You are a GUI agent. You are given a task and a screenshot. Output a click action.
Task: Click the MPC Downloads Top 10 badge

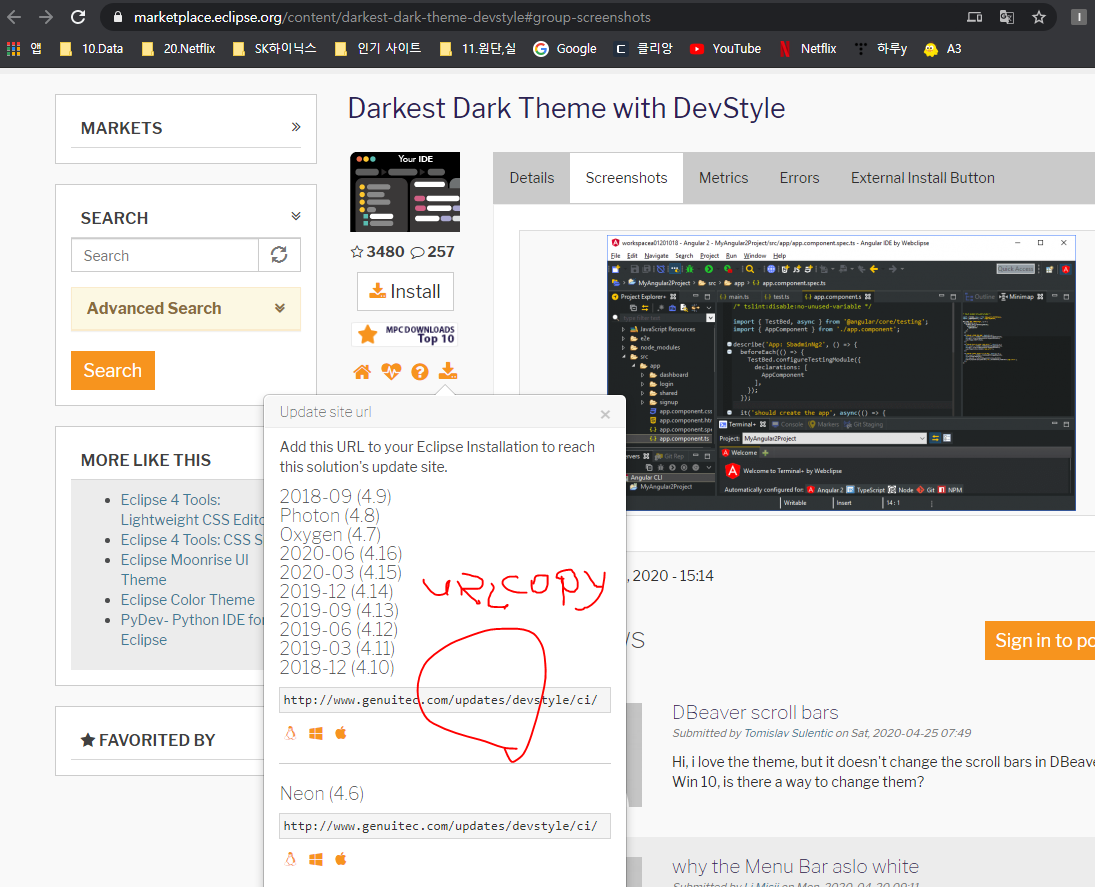tap(405, 335)
